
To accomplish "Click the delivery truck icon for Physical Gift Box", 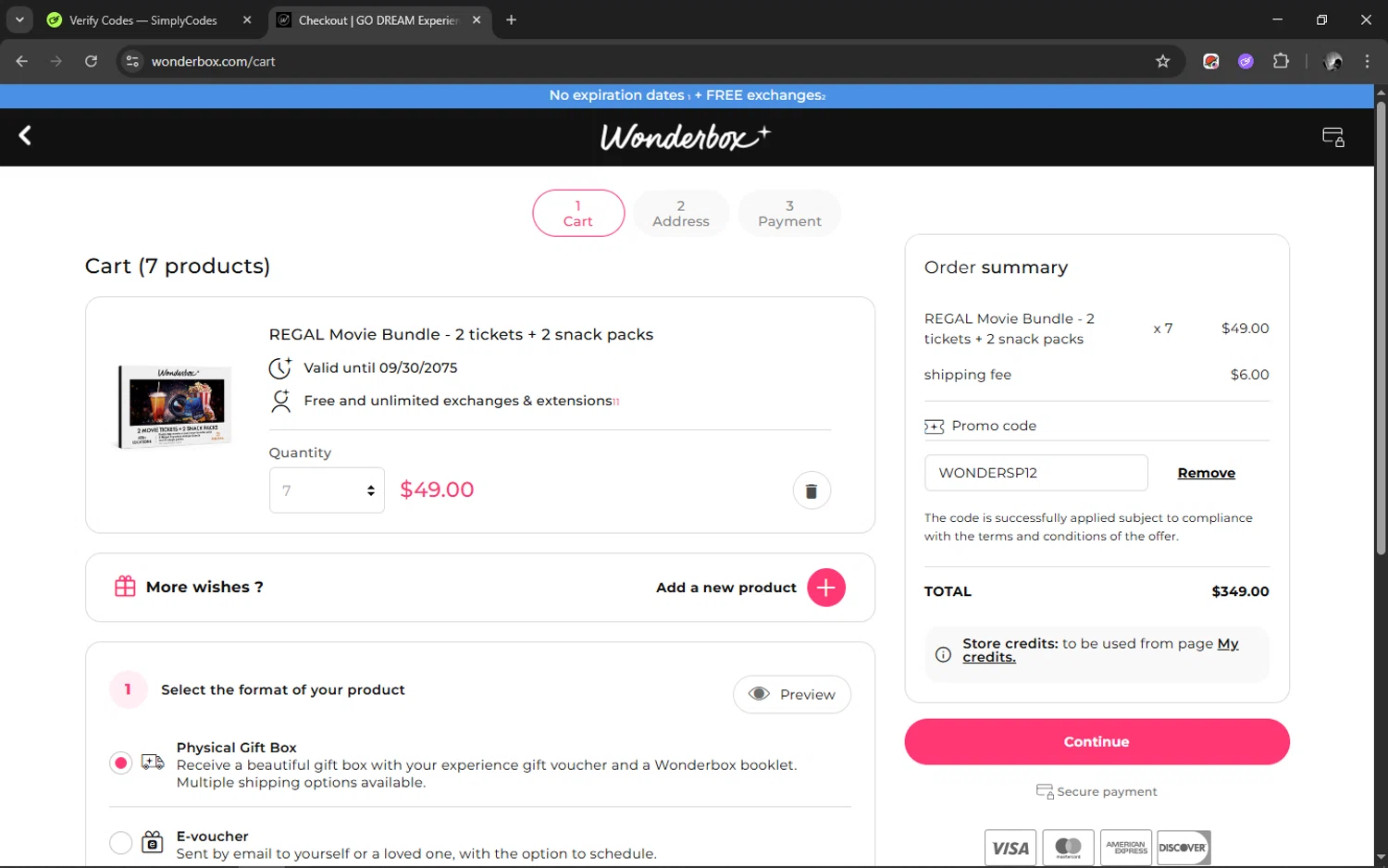I will tap(153, 763).
